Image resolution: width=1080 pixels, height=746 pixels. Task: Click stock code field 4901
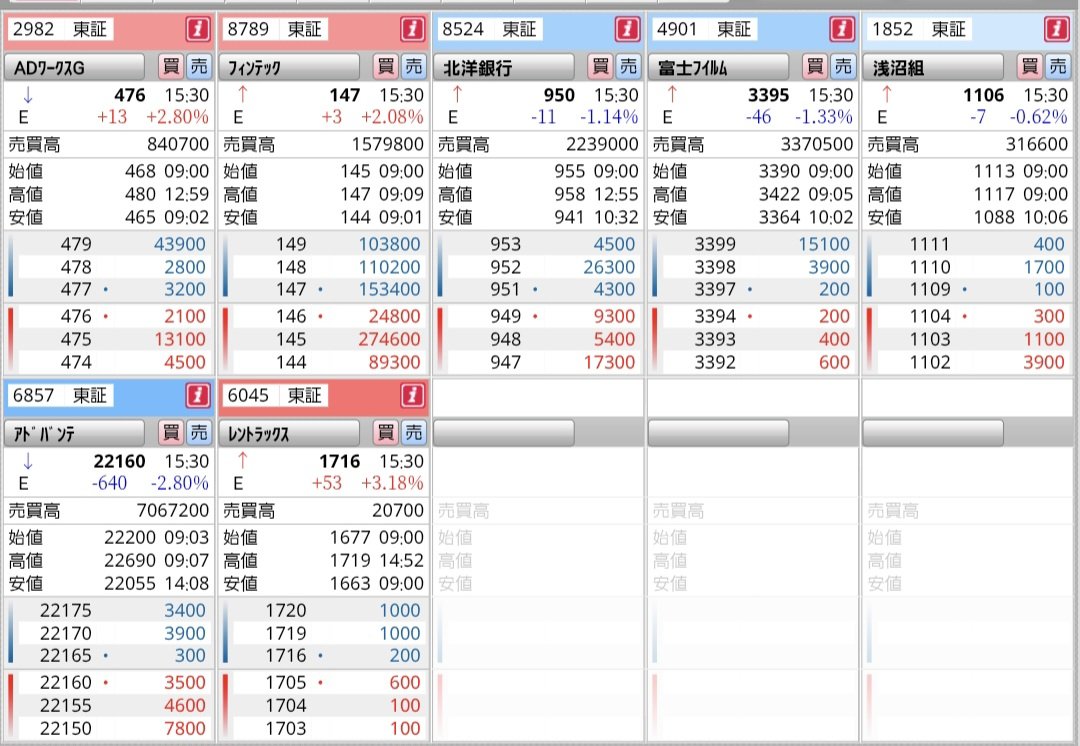(x=678, y=30)
